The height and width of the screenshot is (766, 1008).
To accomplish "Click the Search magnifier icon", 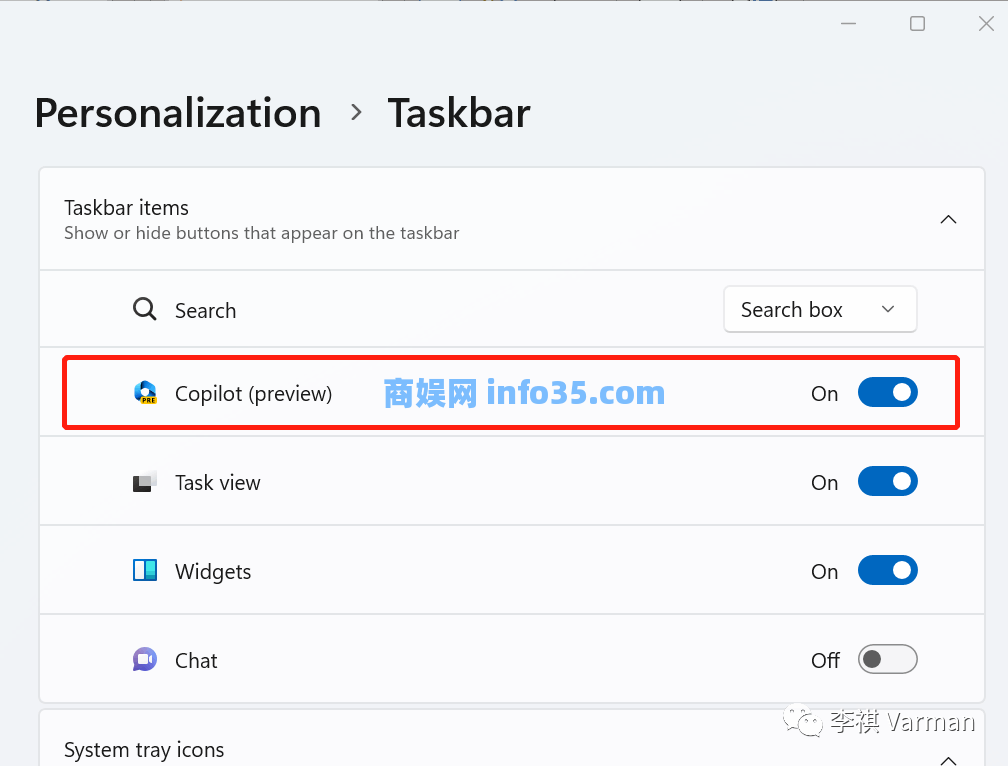I will 145,310.
